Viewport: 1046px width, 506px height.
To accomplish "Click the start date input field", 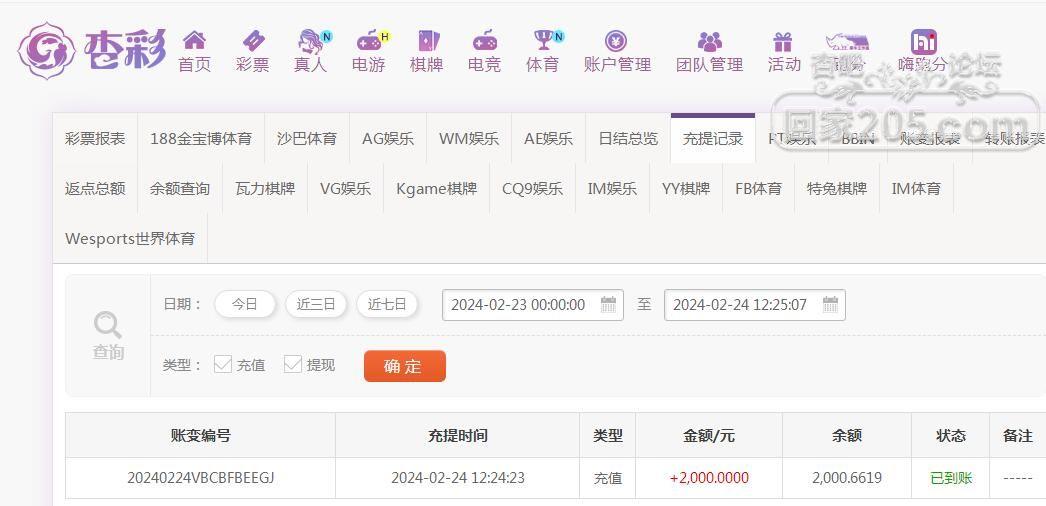I will [x=520, y=305].
